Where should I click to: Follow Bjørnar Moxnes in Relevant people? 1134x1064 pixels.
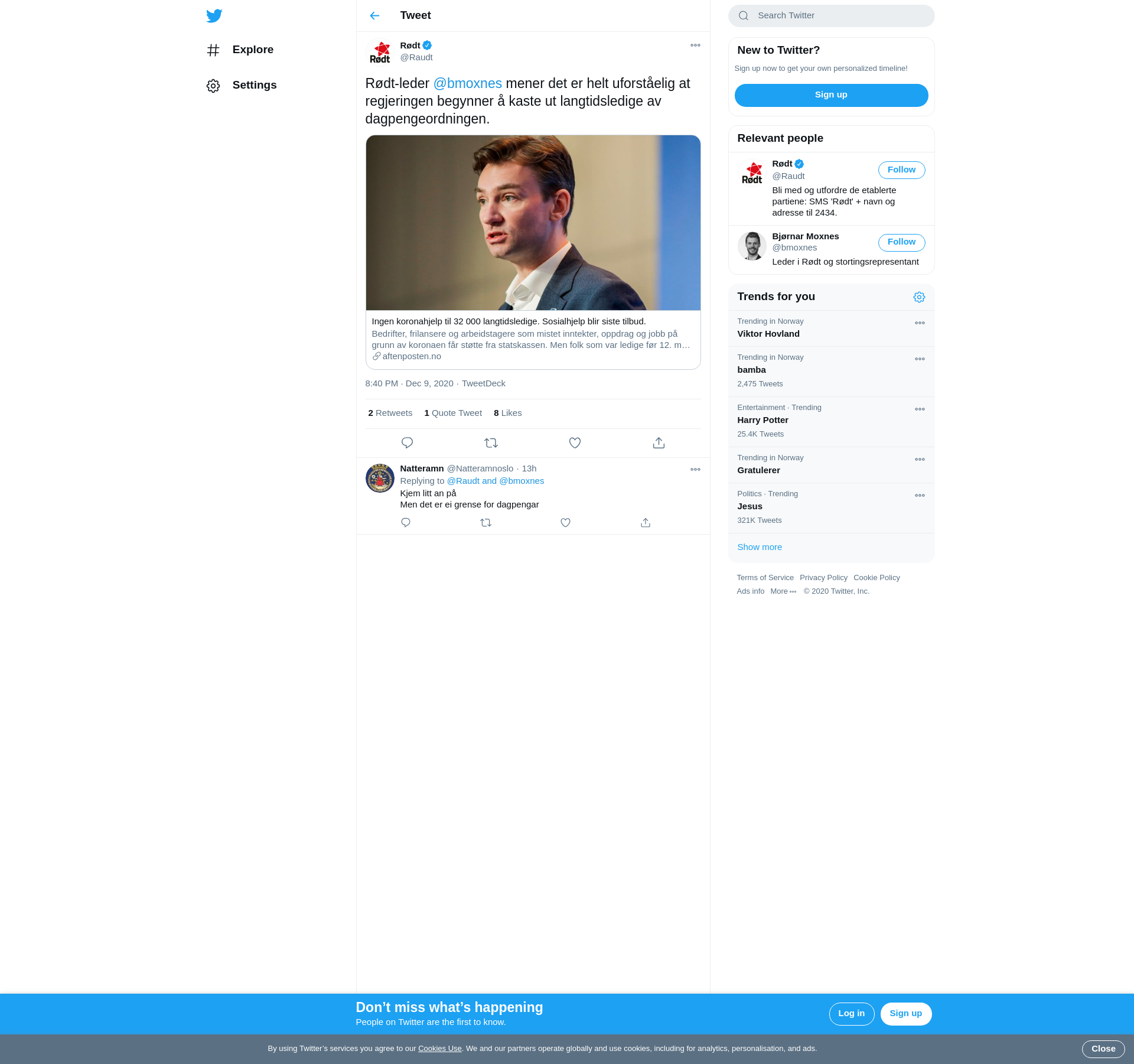coord(901,242)
